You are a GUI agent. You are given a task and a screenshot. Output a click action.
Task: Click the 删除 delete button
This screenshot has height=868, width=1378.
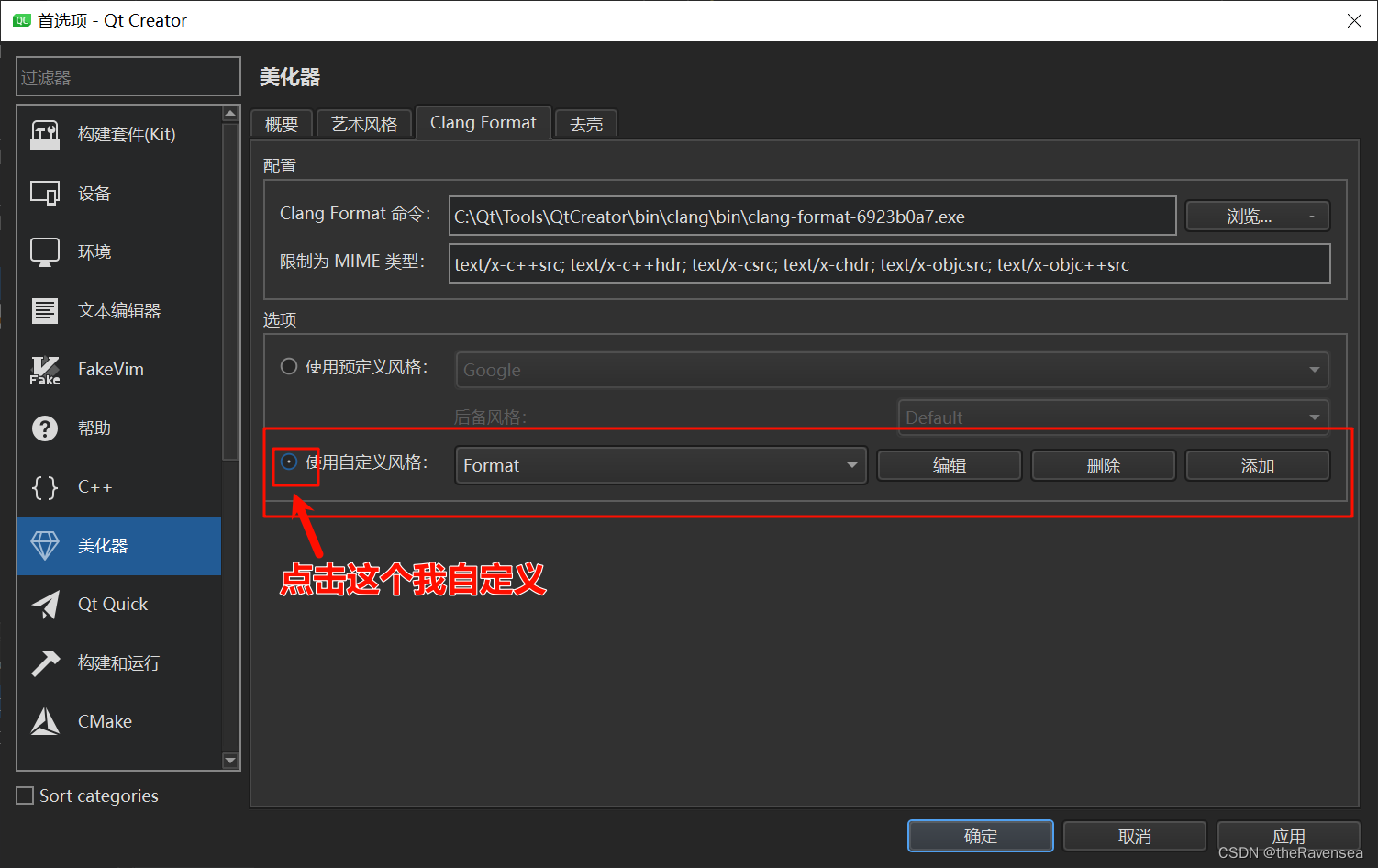[1104, 465]
